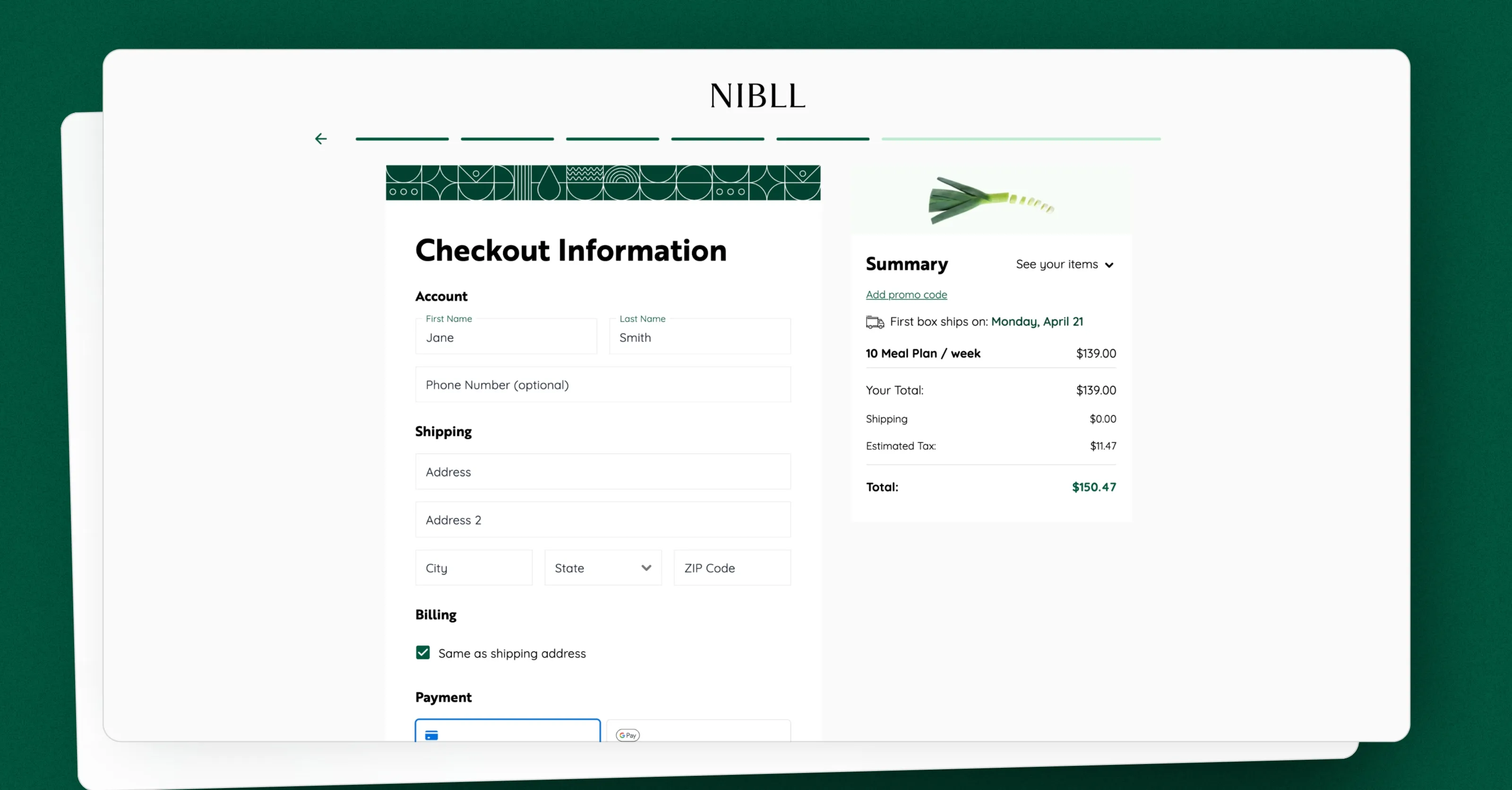The width and height of the screenshot is (1512, 790).
Task: Click the "$0.00" shipping value
Action: [x=1103, y=419]
